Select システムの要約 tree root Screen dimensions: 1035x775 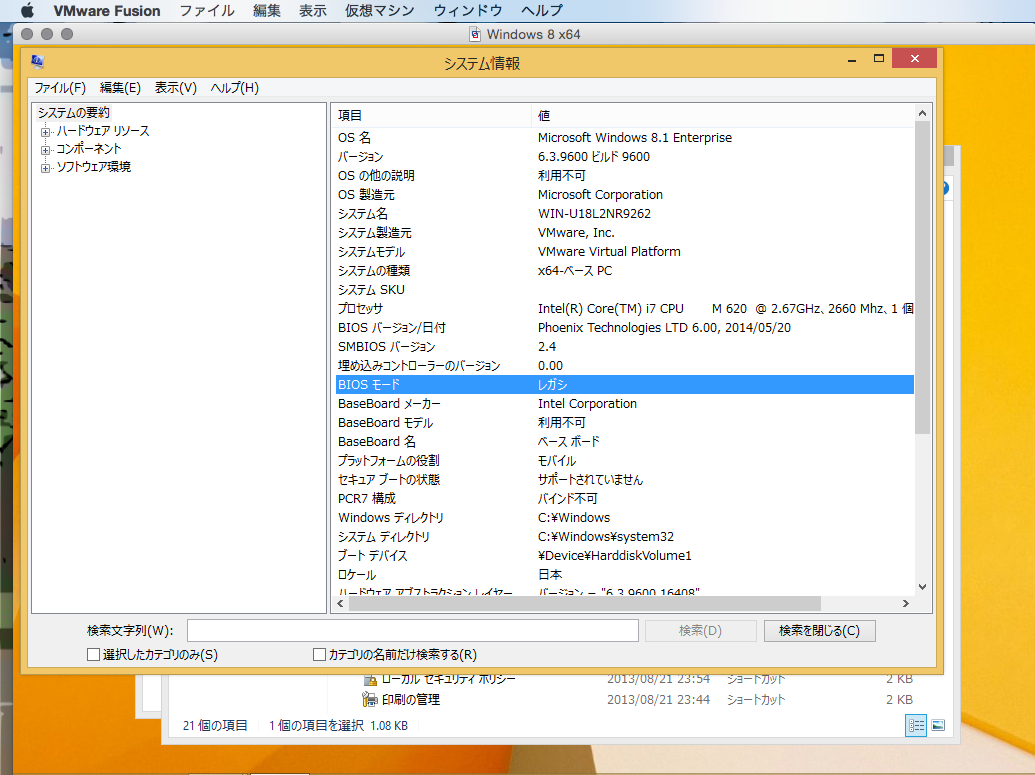pos(73,112)
